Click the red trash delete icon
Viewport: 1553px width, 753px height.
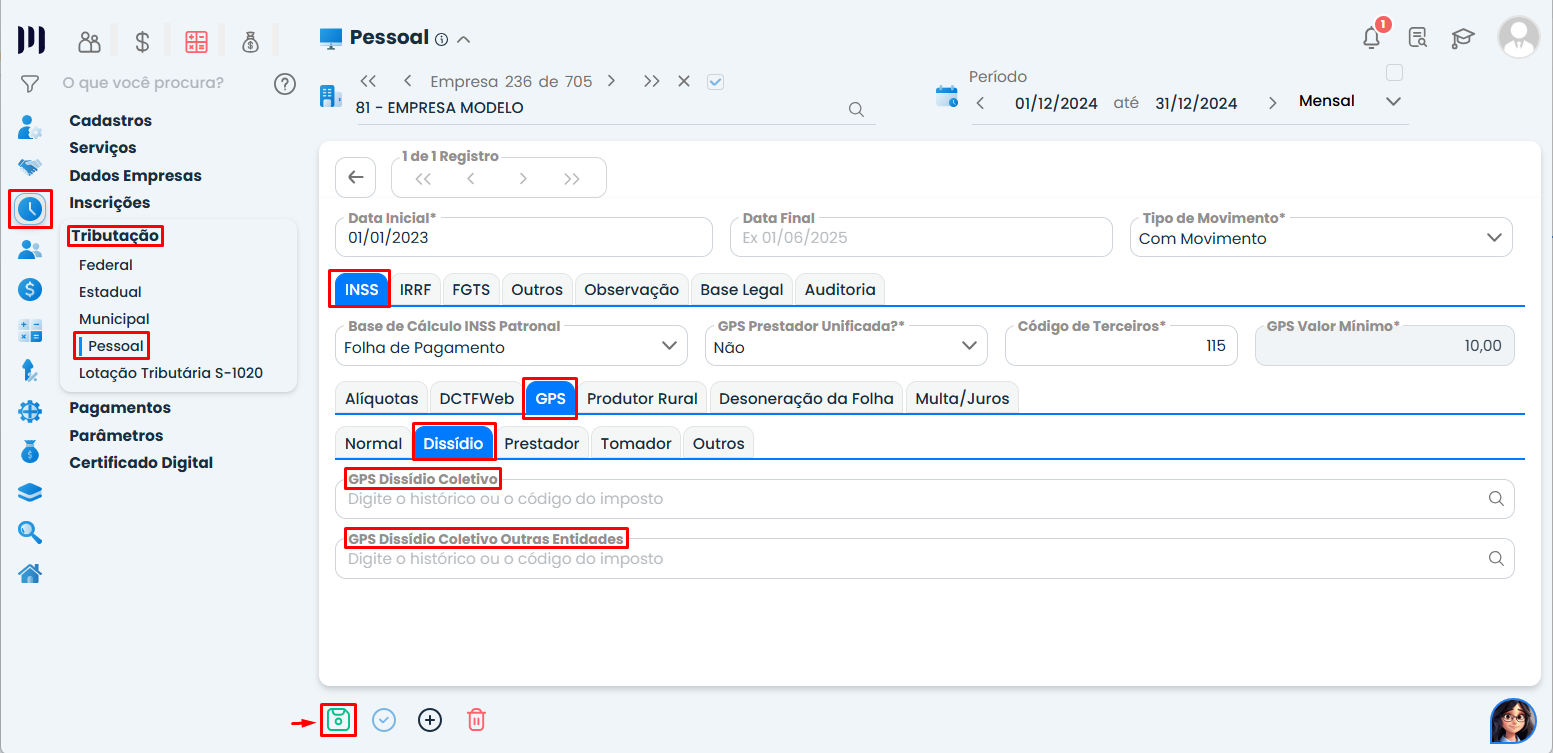click(477, 720)
